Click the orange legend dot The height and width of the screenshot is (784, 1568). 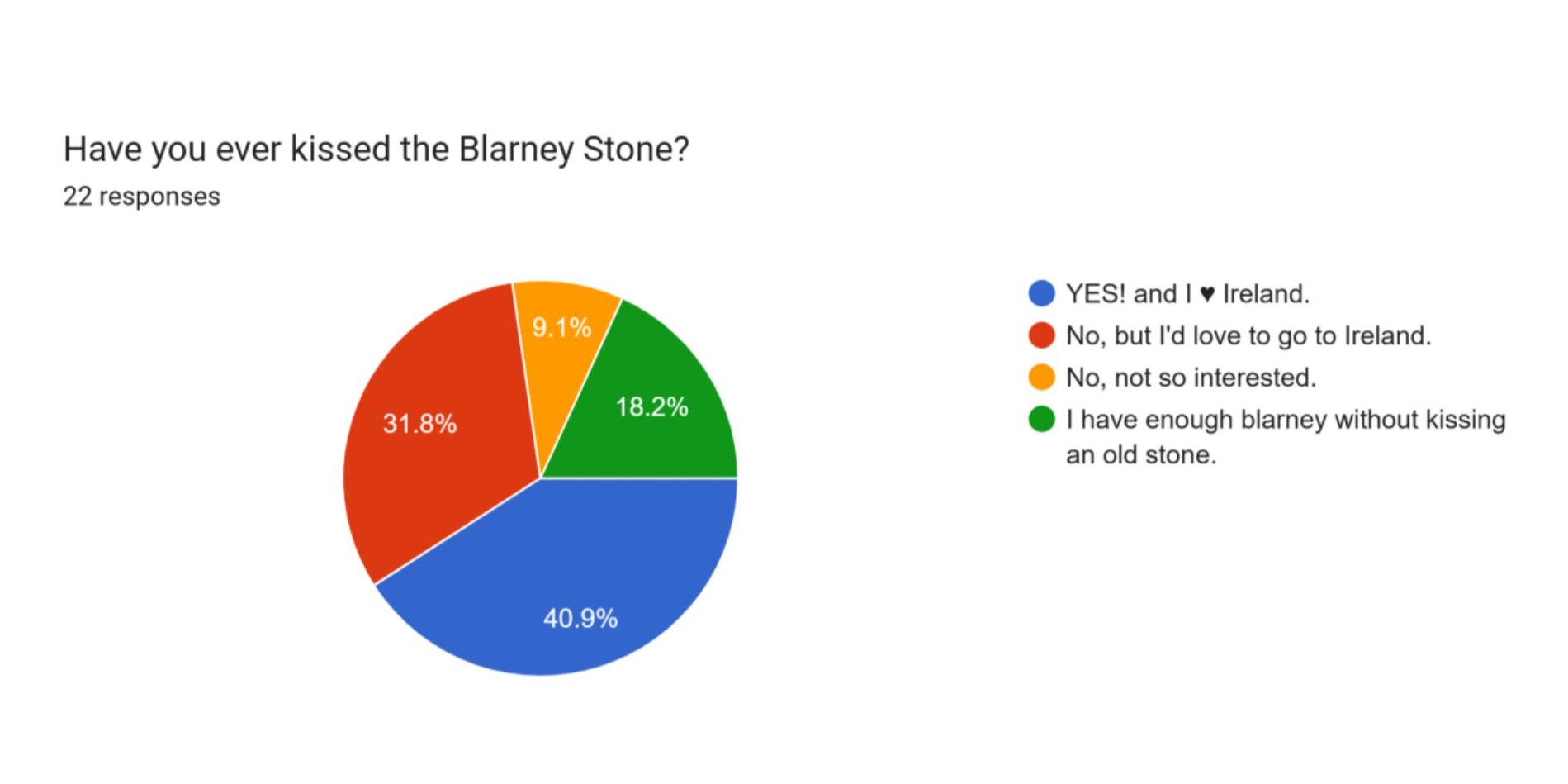pos(1041,378)
